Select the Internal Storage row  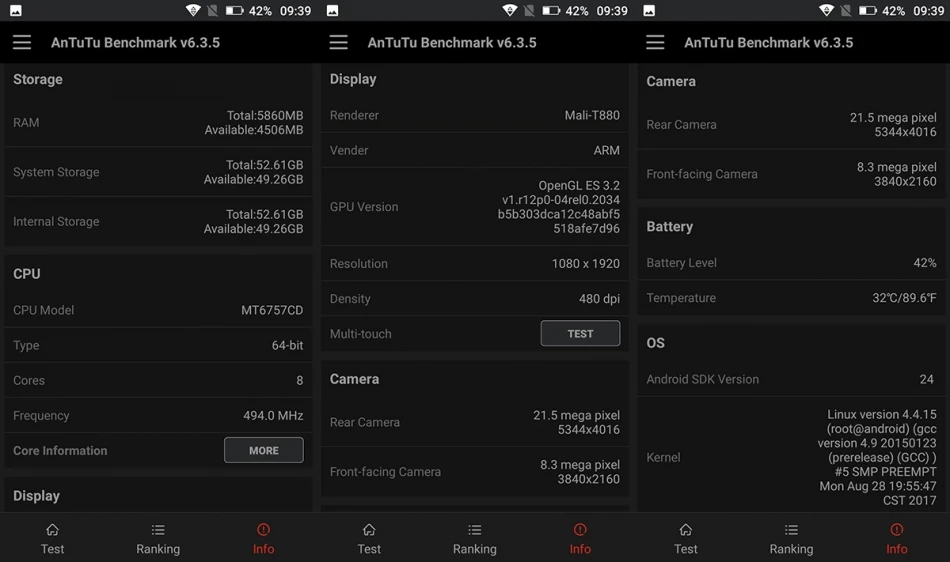coord(158,222)
